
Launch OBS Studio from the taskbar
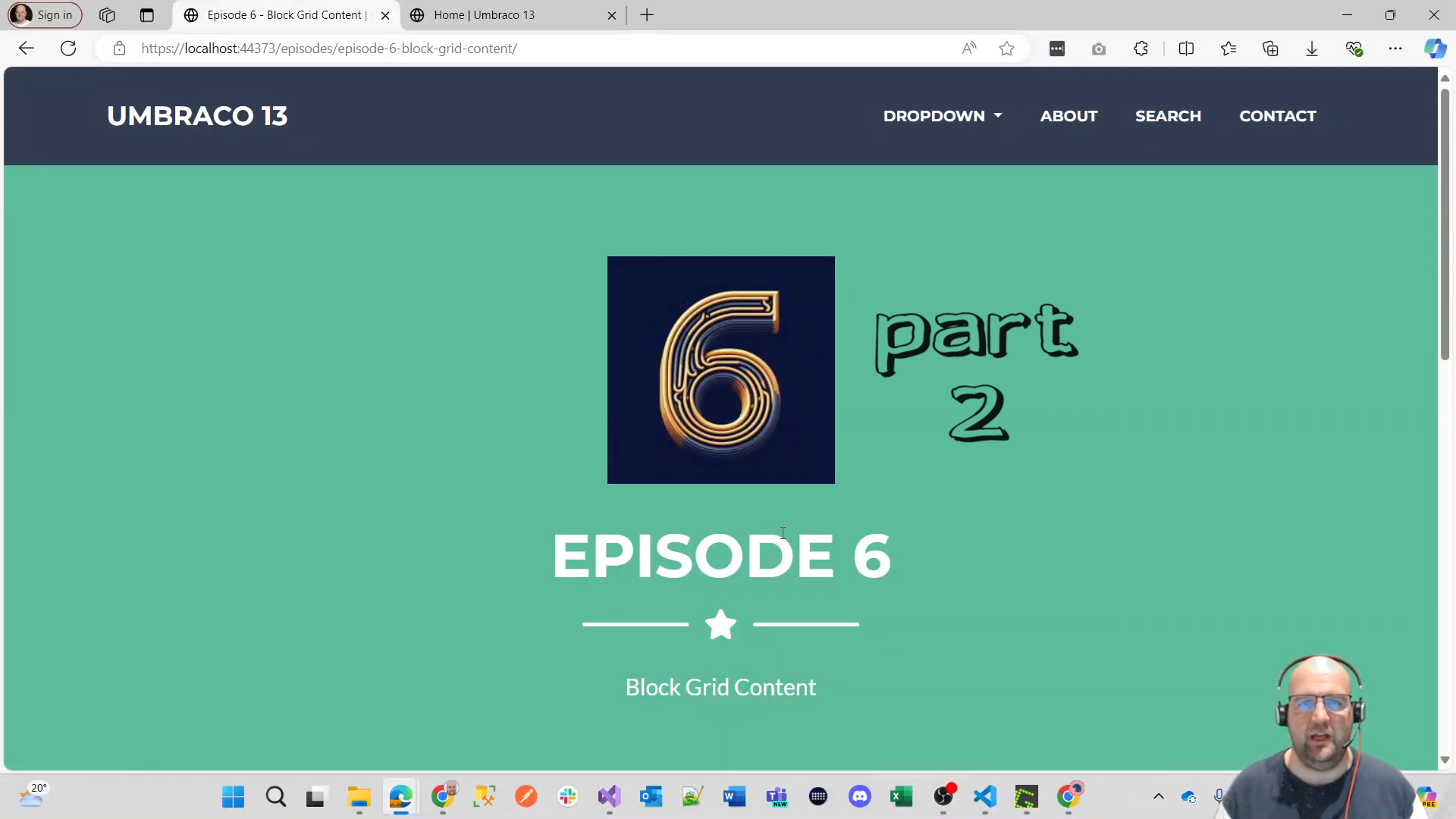[944, 797]
